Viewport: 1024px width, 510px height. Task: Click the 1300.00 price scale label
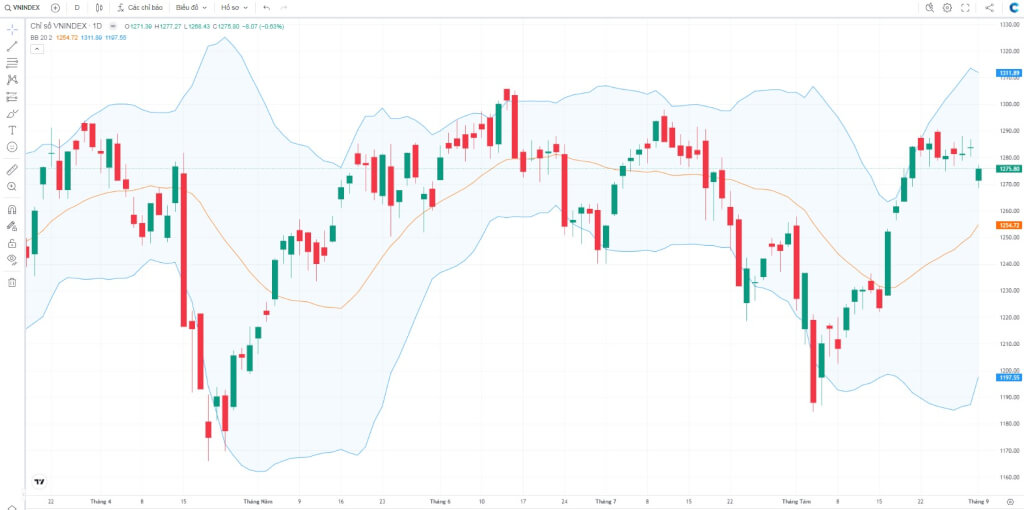[1009, 104]
